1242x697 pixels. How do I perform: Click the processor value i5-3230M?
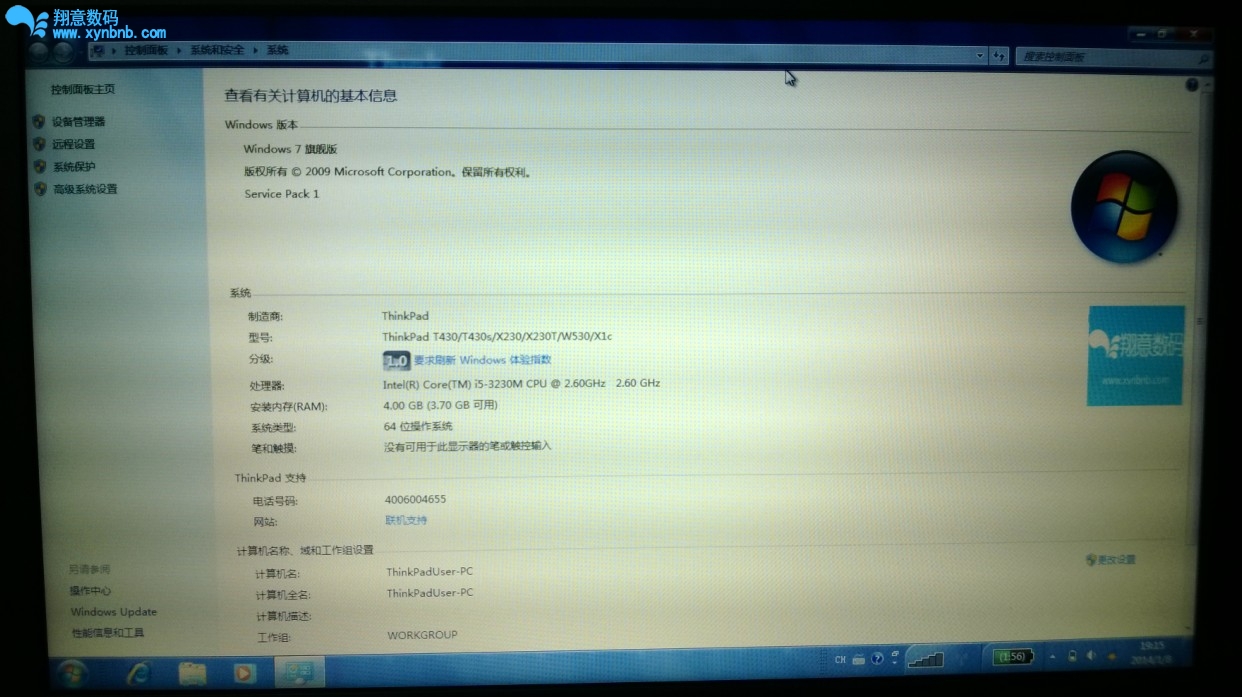pyautogui.click(x=521, y=384)
